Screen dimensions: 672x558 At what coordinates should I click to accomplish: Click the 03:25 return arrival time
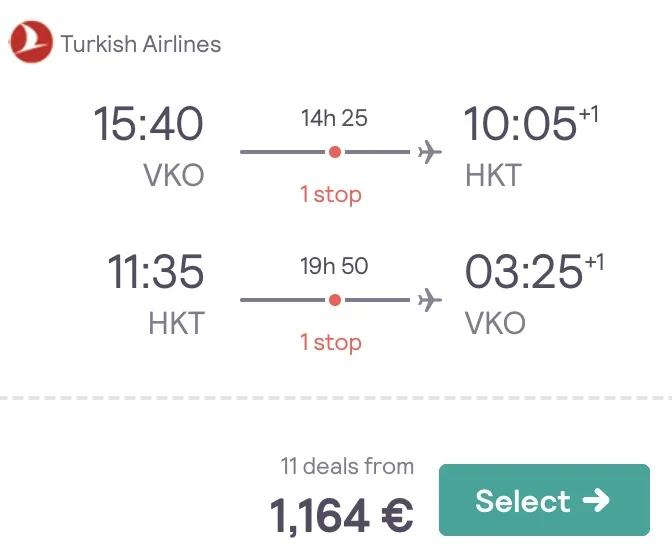[523, 272]
